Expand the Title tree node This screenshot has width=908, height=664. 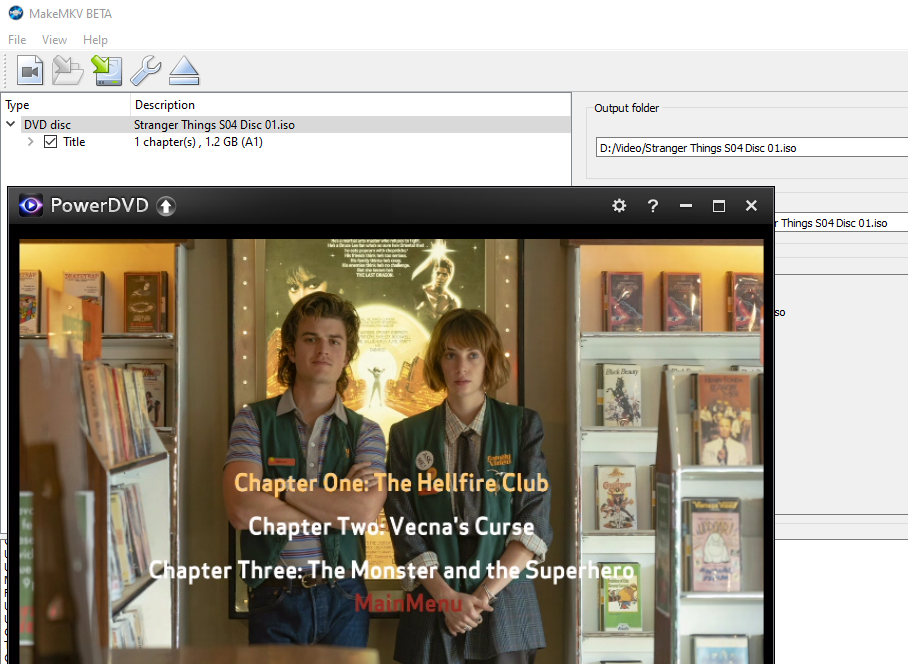pos(31,142)
